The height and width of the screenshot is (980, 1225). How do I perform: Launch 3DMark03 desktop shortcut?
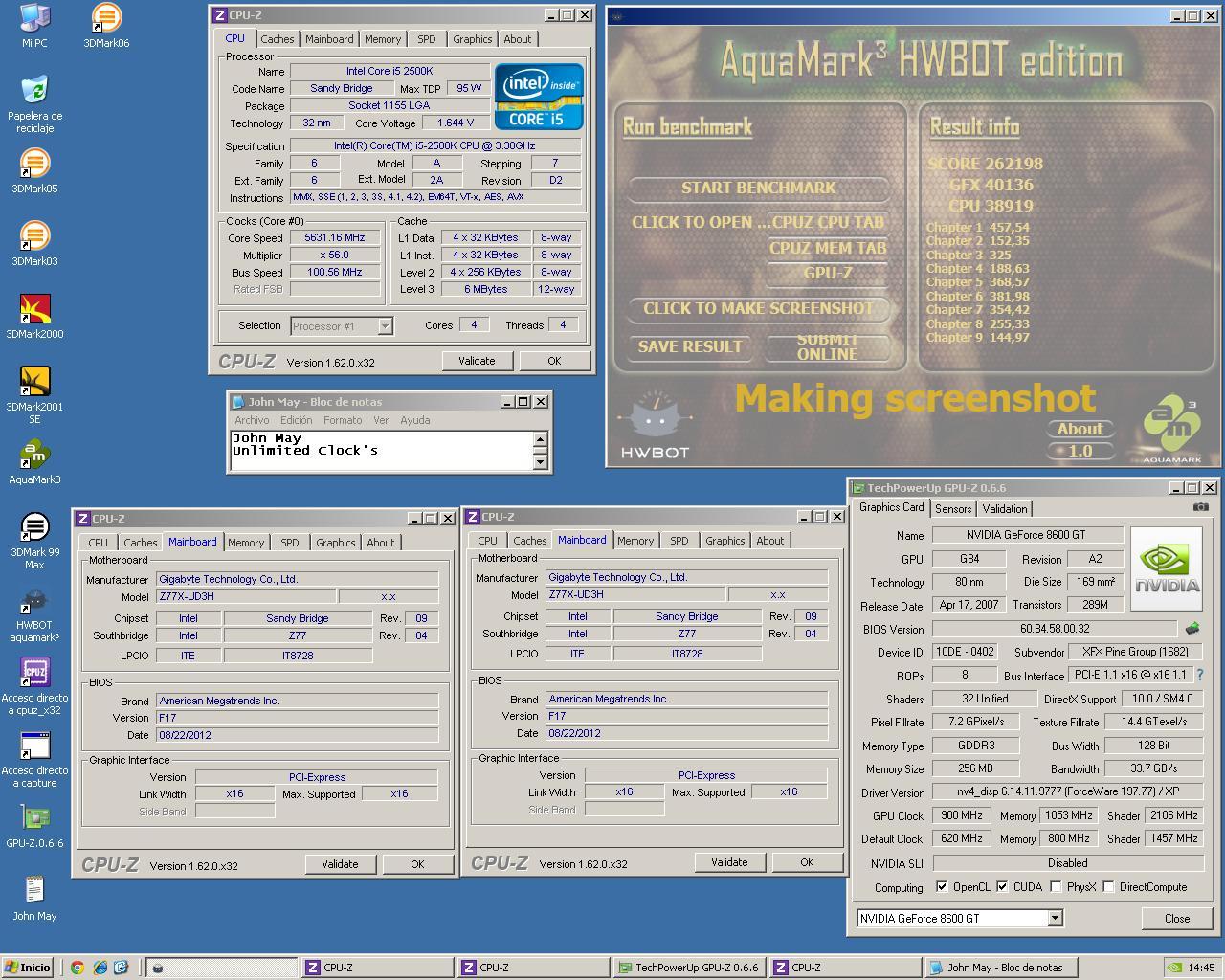pos(34,244)
